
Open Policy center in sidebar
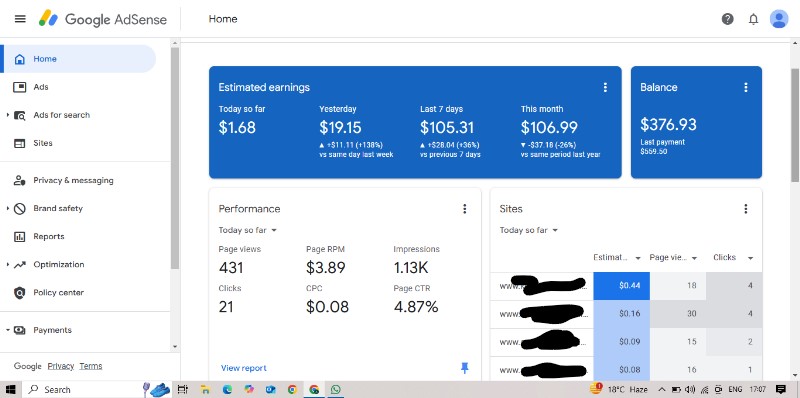coord(58,292)
